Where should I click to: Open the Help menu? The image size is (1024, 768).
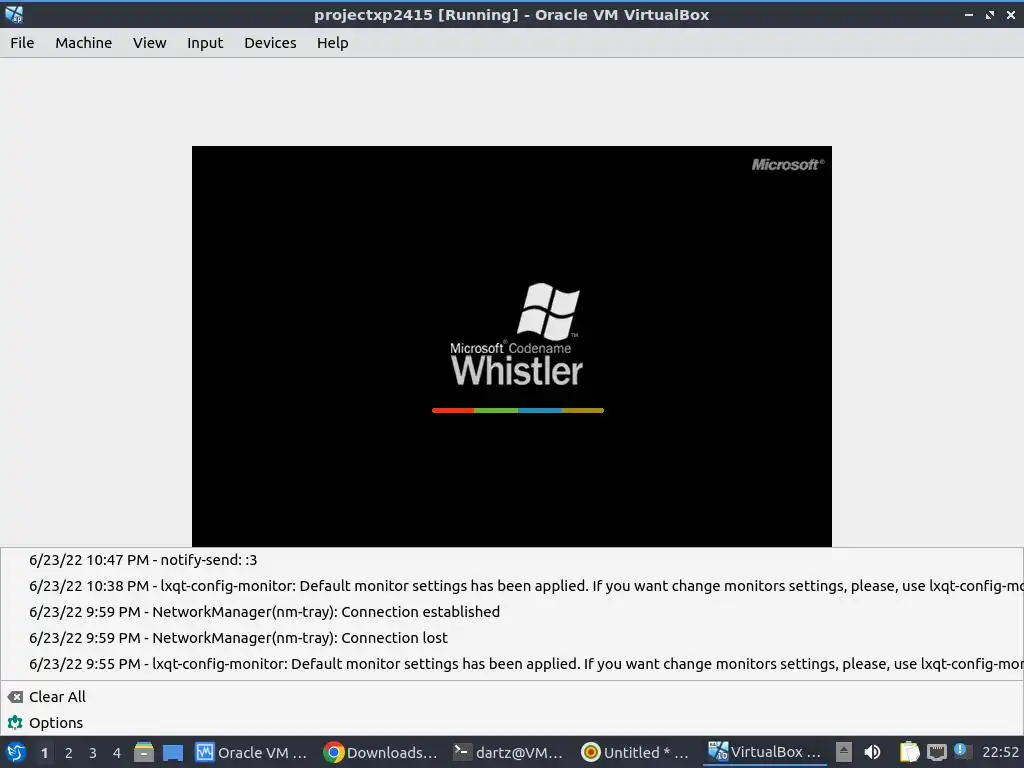point(332,43)
